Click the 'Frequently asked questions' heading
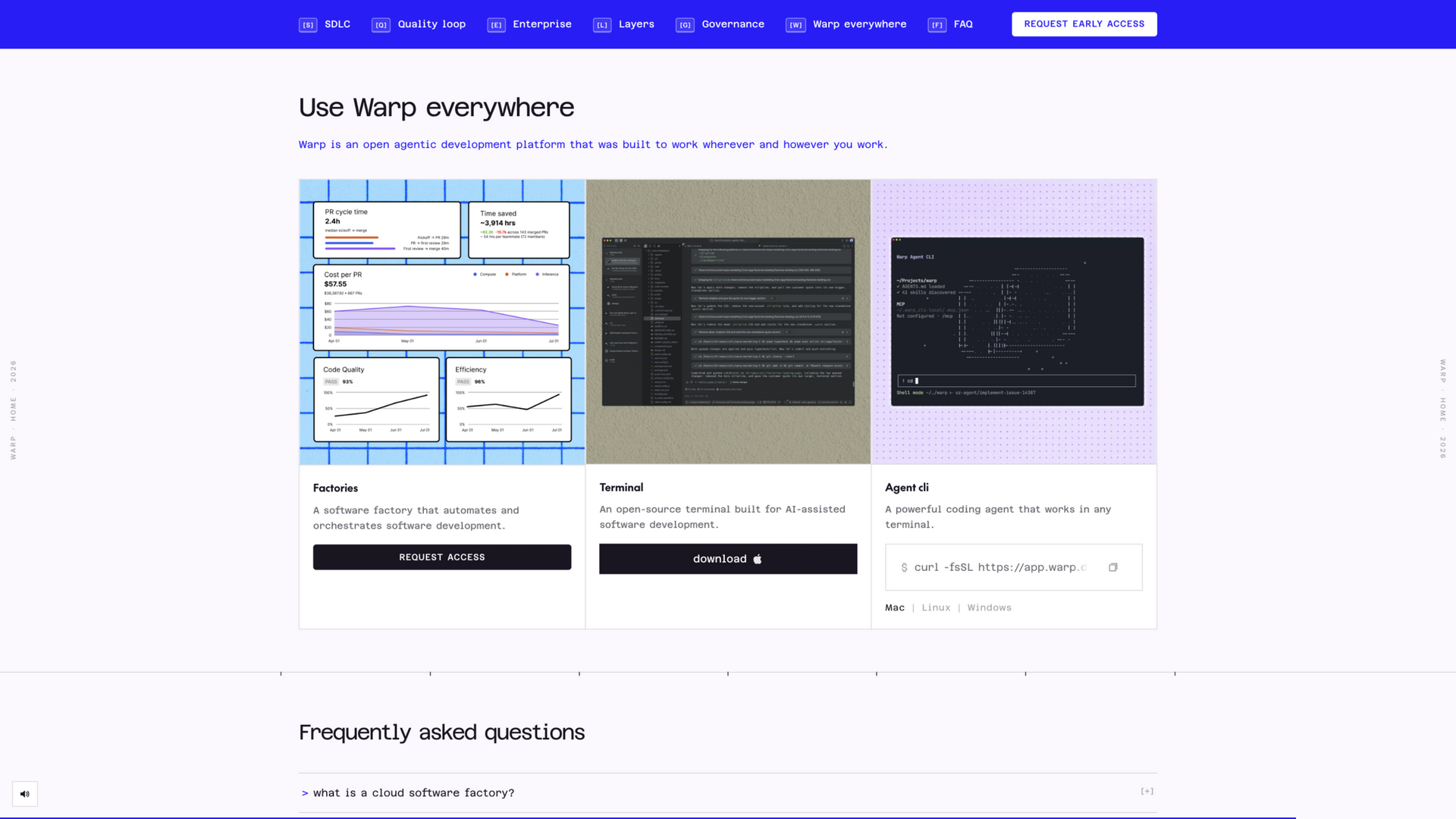The height and width of the screenshot is (819, 1456). (441, 733)
